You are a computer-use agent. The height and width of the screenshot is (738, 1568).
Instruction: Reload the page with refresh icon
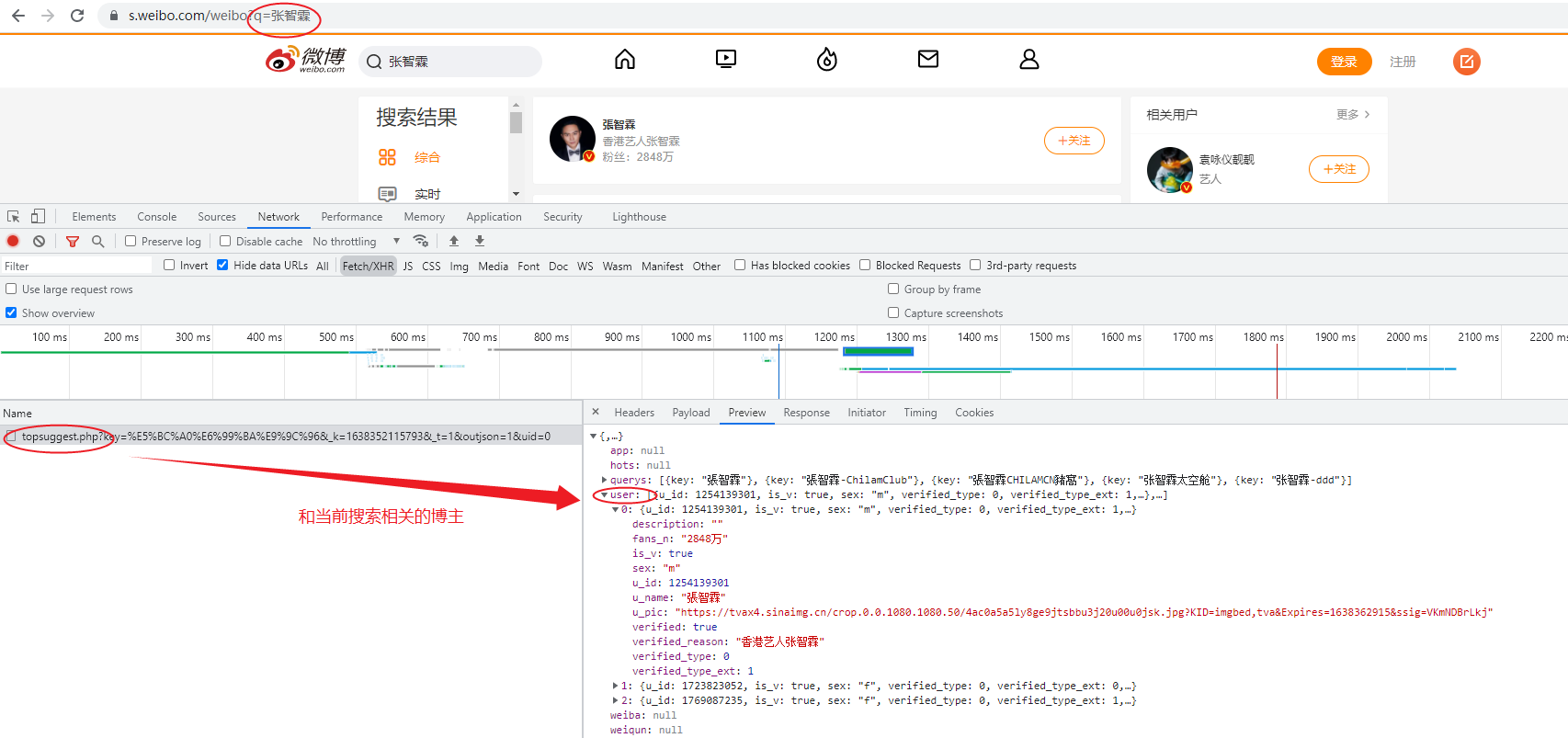point(77,16)
